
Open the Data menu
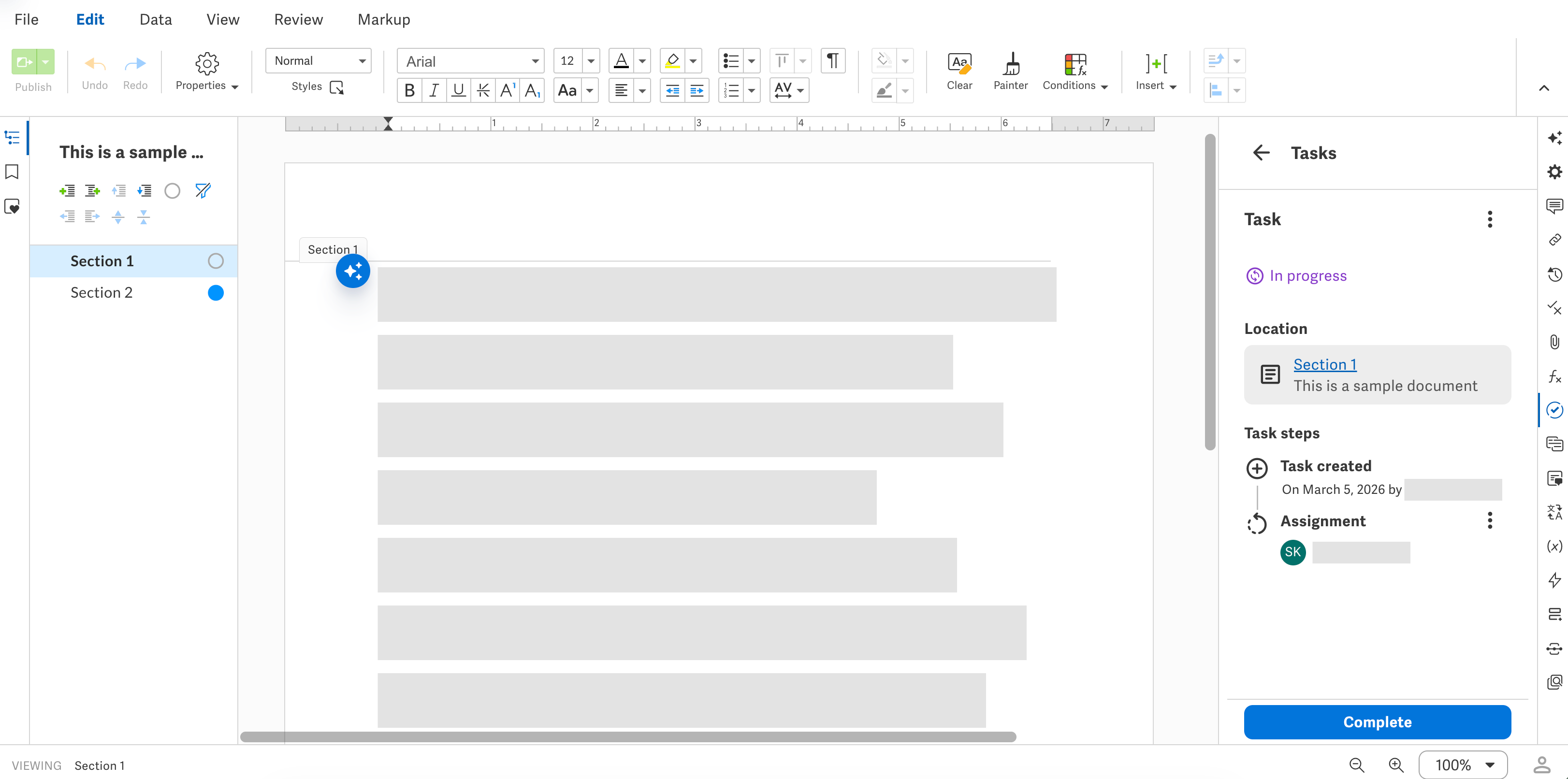[x=156, y=19]
